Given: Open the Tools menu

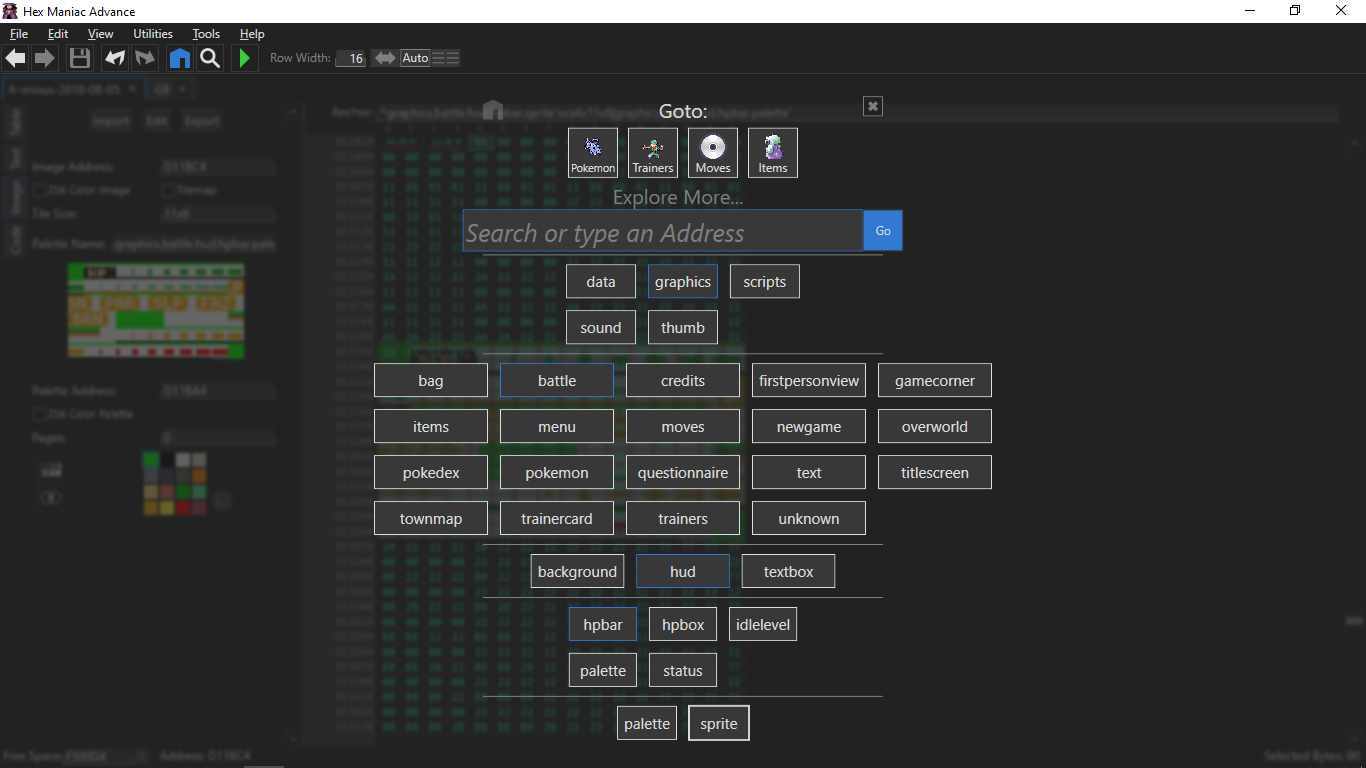Looking at the screenshot, I should pos(206,34).
